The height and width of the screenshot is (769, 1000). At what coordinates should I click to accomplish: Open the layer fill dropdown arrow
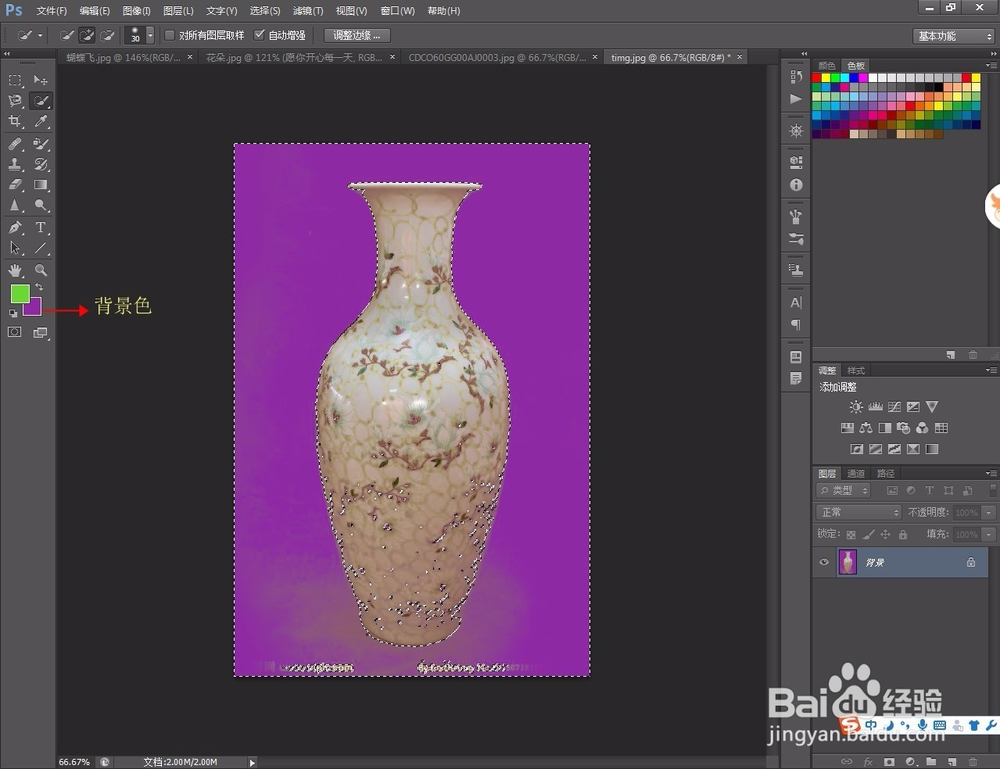(x=989, y=534)
